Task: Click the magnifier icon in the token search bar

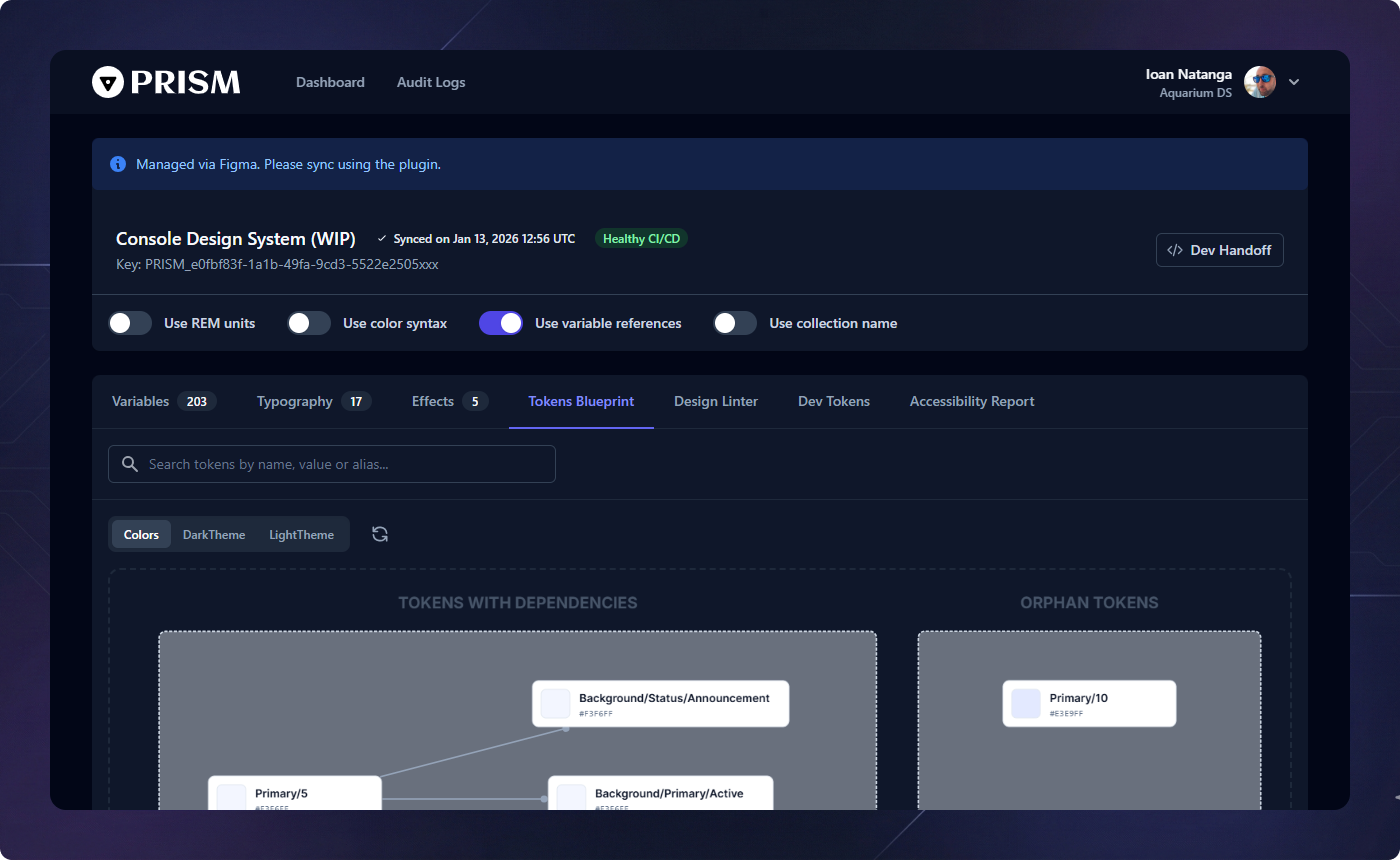Action: [x=129, y=463]
